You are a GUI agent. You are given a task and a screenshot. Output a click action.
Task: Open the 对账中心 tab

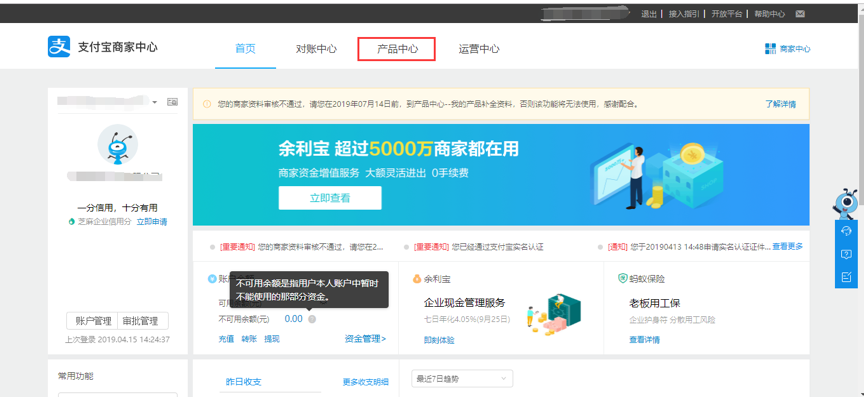click(x=316, y=49)
